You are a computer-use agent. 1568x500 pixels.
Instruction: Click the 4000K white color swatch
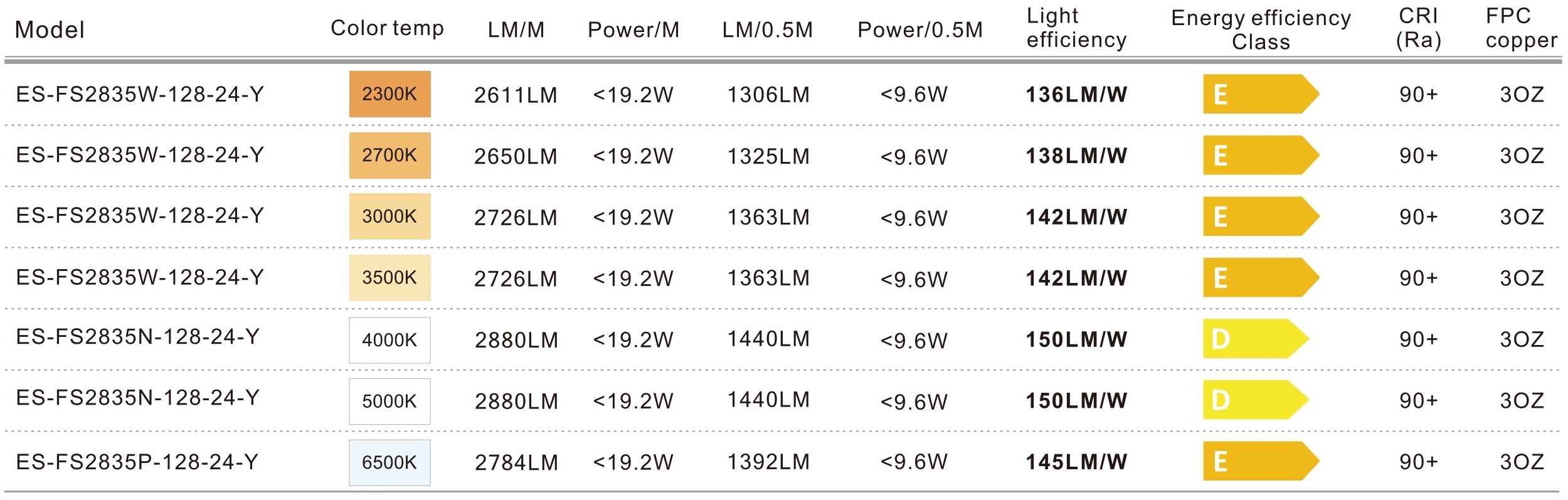(389, 340)
